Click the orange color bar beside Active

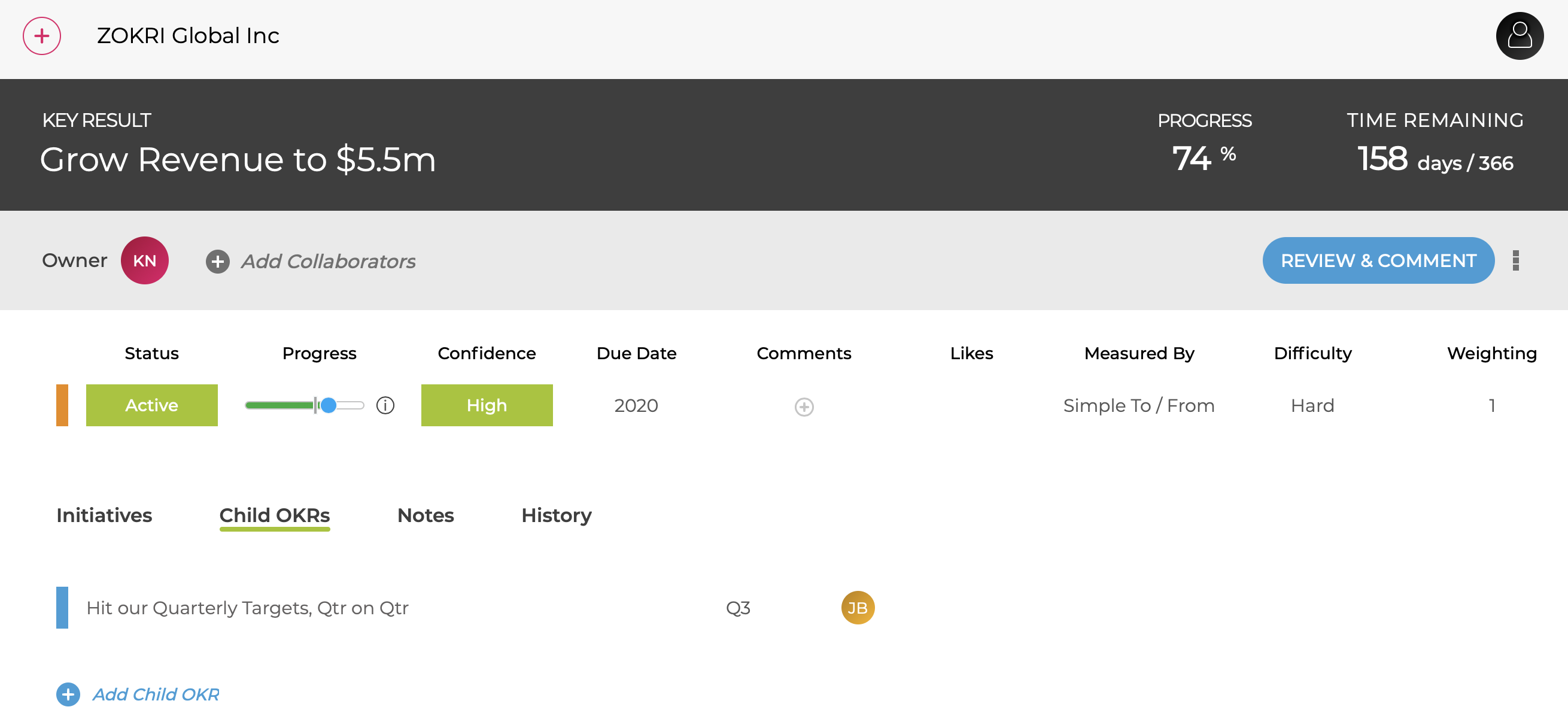pyautogui.click(x=62, y=405)
